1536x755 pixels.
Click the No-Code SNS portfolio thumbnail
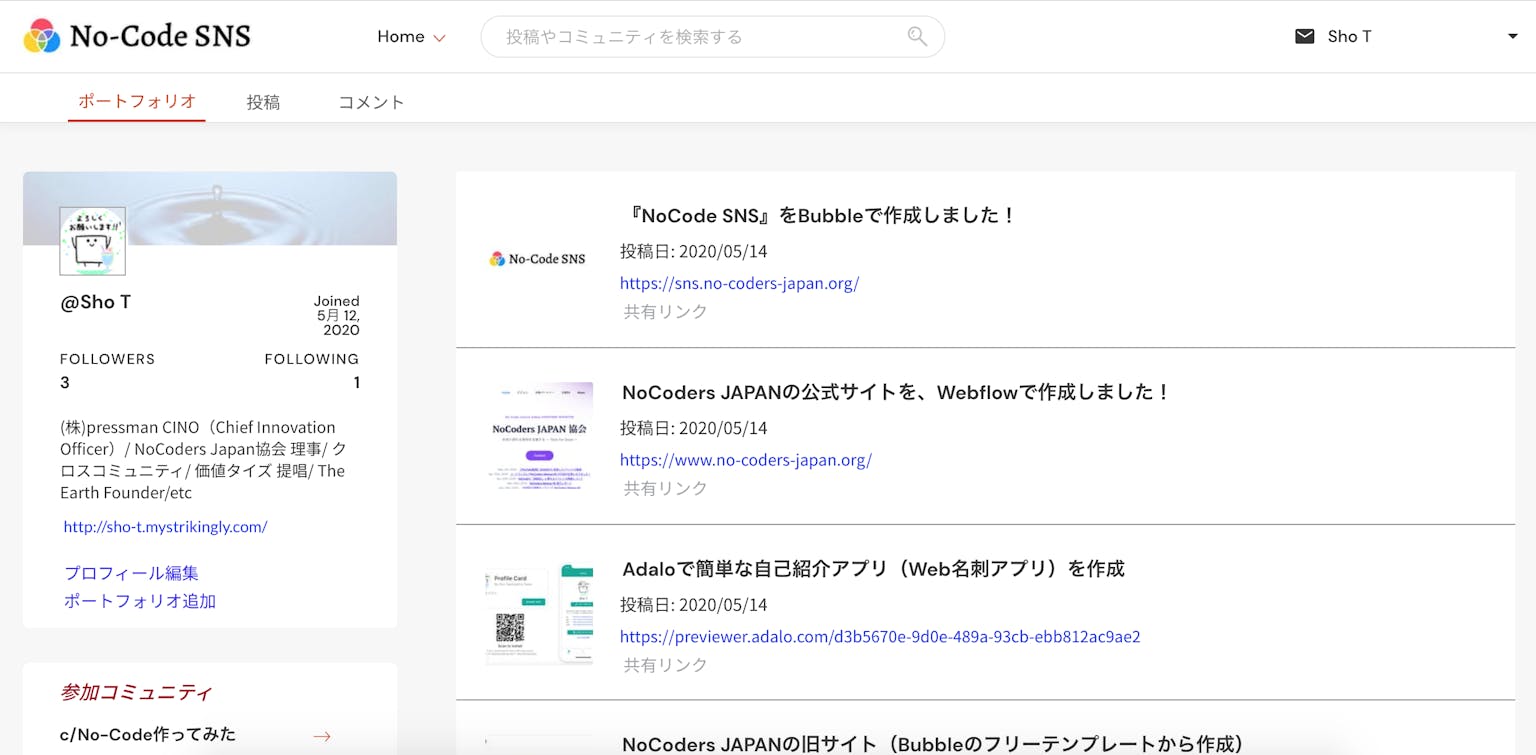click(x=537, y=259)
